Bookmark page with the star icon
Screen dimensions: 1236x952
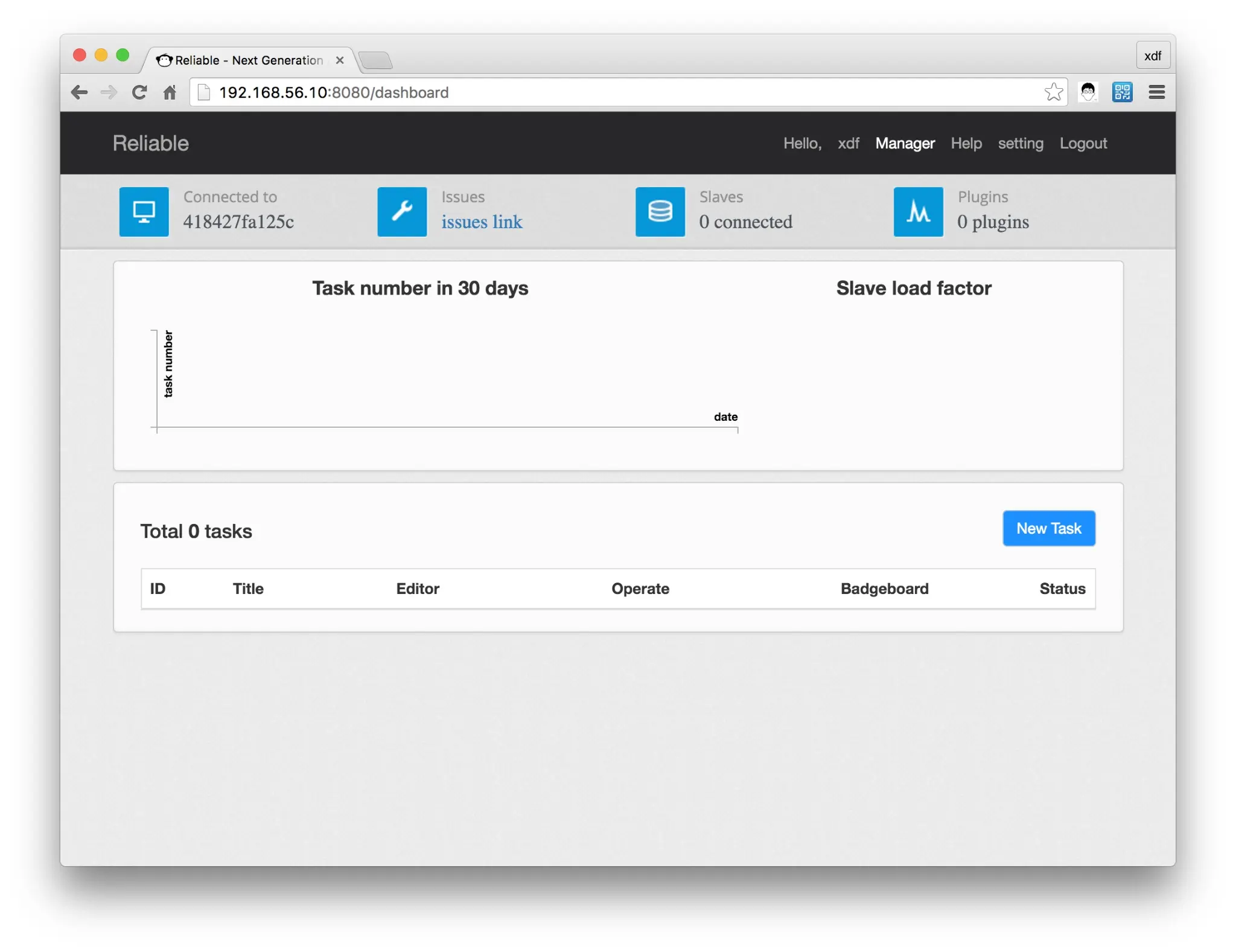[x=1053, y=92]
